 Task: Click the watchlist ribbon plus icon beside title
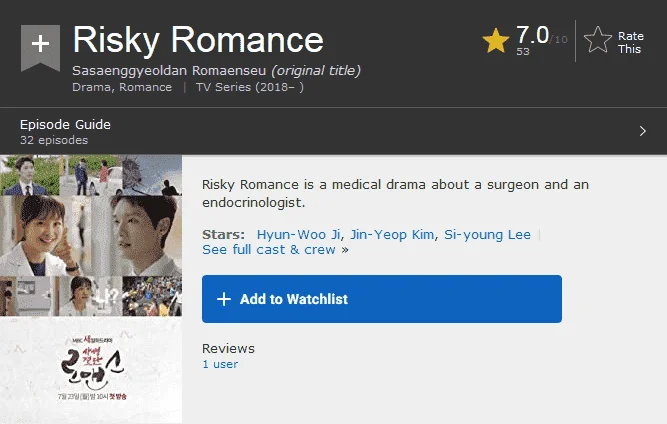pyautogui.click(x=40, y=47)
